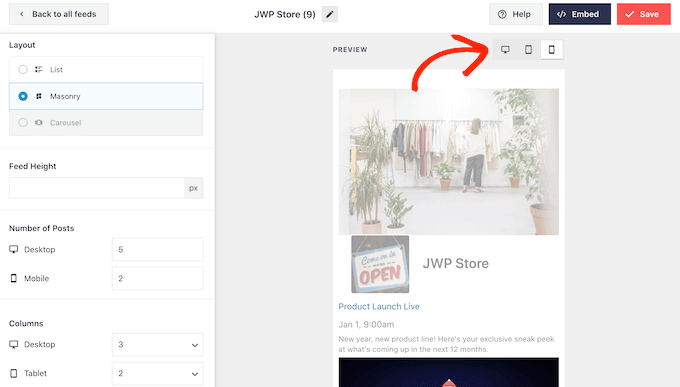Open the Product Launch Live link
Viewport: 680px width, 387px height.
[x=379, y=306]
